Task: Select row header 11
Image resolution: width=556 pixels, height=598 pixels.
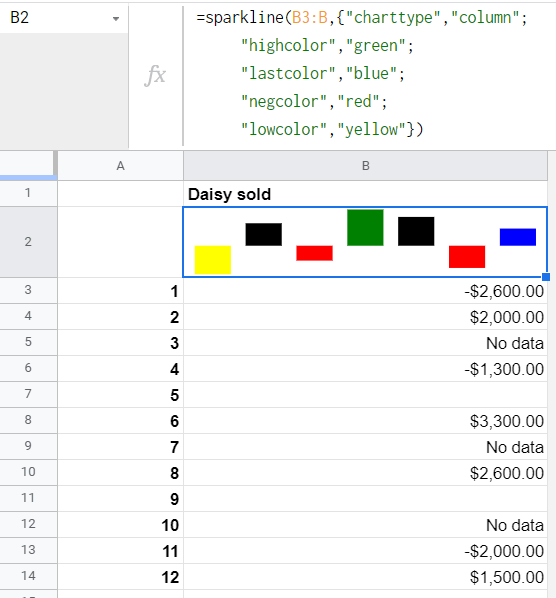Action: pyautogui.click(x=28, y=498)
